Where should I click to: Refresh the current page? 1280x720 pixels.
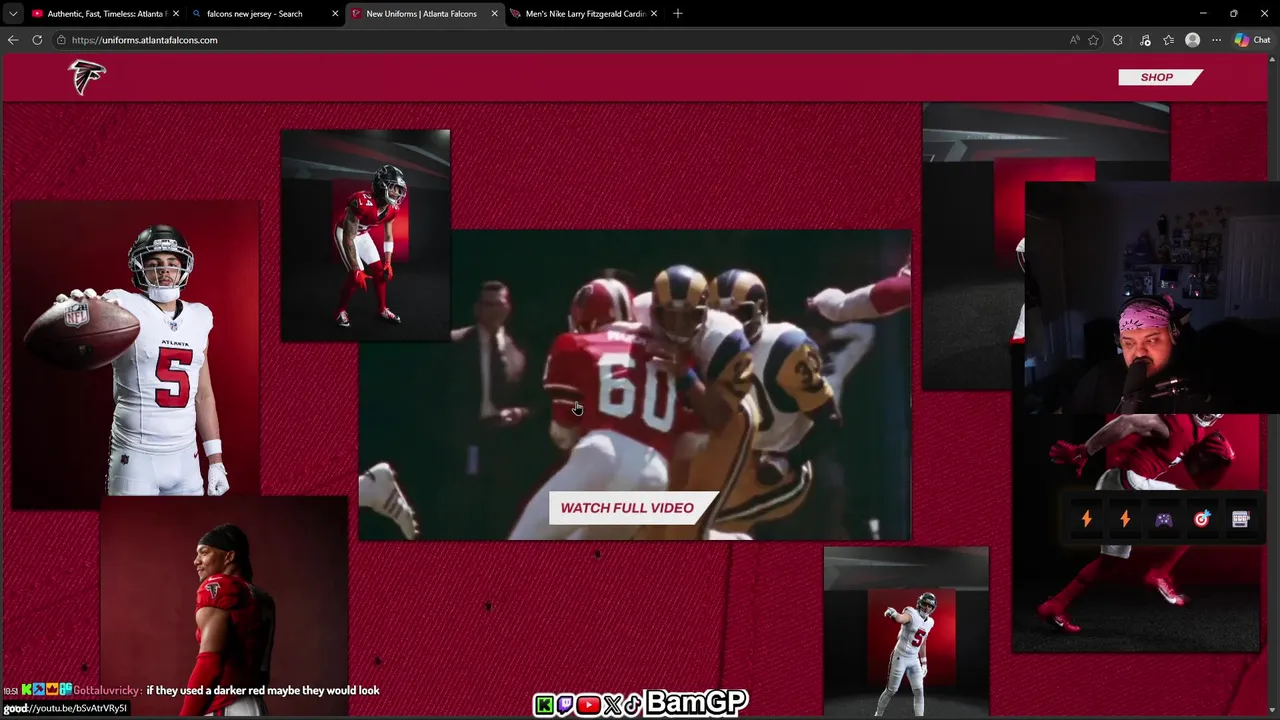click(x=37, y=40)
